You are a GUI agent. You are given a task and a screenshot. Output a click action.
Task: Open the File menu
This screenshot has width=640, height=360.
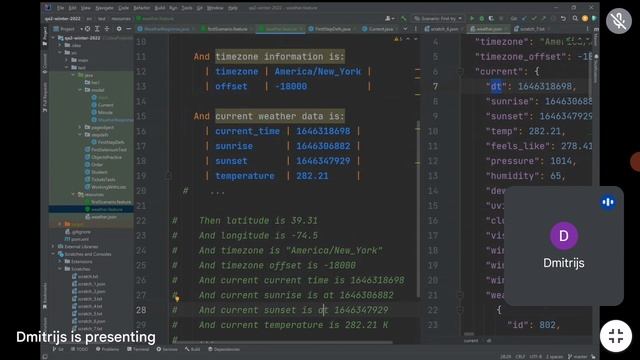tap(60, 8)
